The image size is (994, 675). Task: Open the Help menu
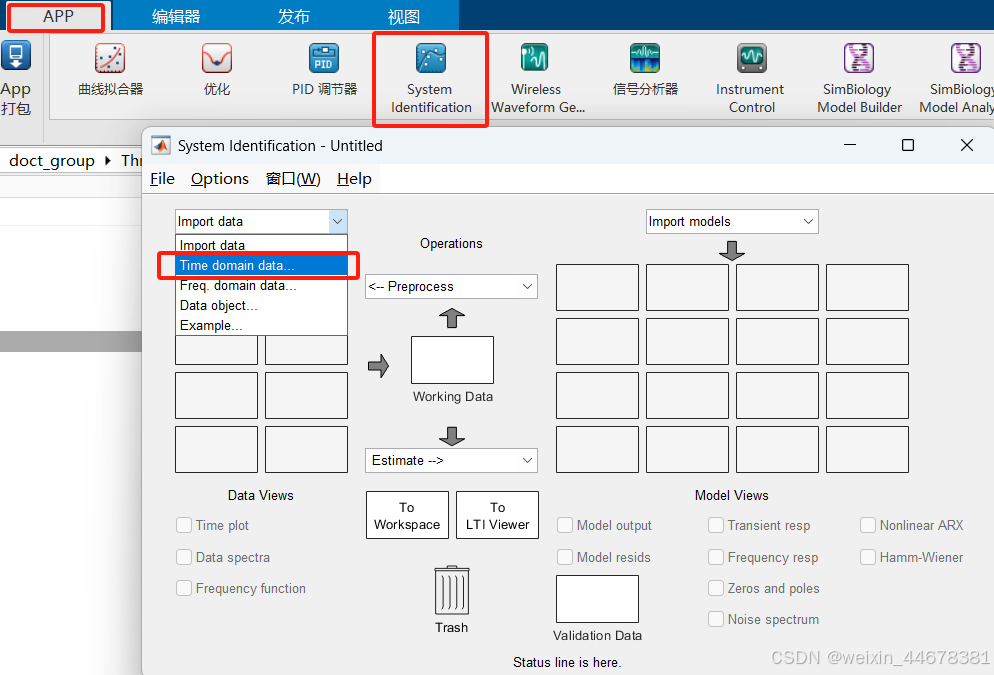(x=354, y=179)
